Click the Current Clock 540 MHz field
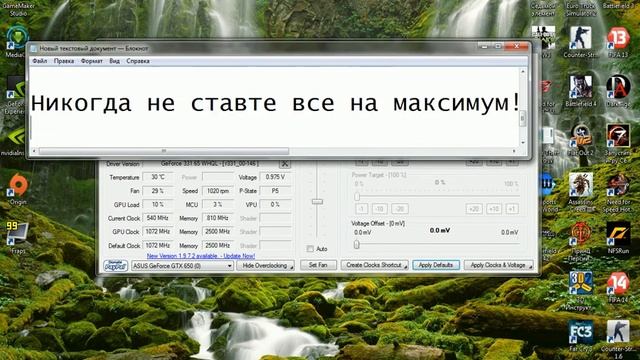 click(158, 218)
